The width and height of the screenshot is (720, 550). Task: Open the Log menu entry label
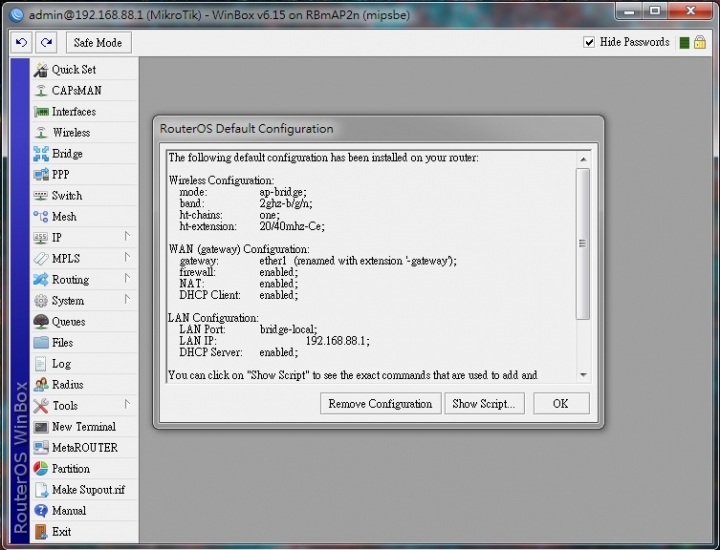click(x=61, y=364)
